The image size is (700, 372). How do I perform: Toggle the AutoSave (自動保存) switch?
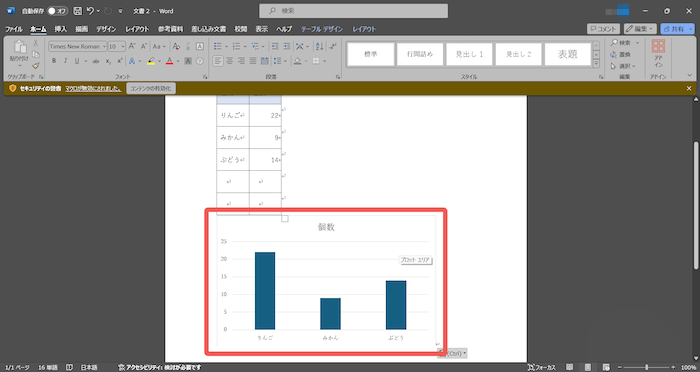[x=58, y=11]
